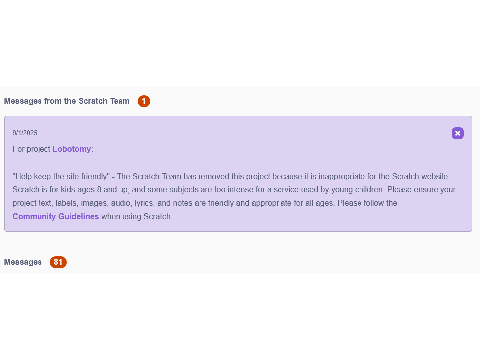
Task: Click the "Help keep the site friendly" quote
Action: tap(61, 176)
